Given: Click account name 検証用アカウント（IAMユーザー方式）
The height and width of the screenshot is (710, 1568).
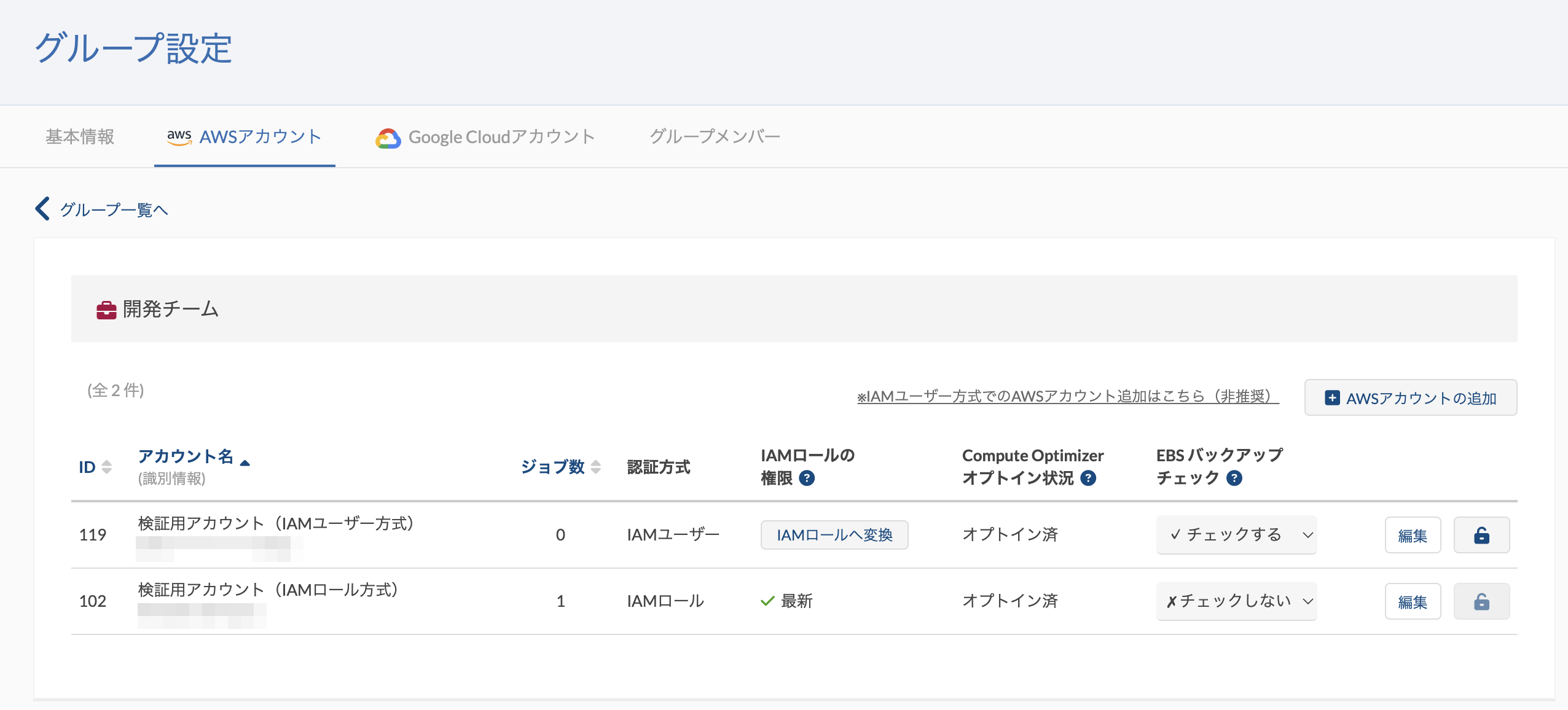Looking at the screenshot, I should tap(276, 523).
